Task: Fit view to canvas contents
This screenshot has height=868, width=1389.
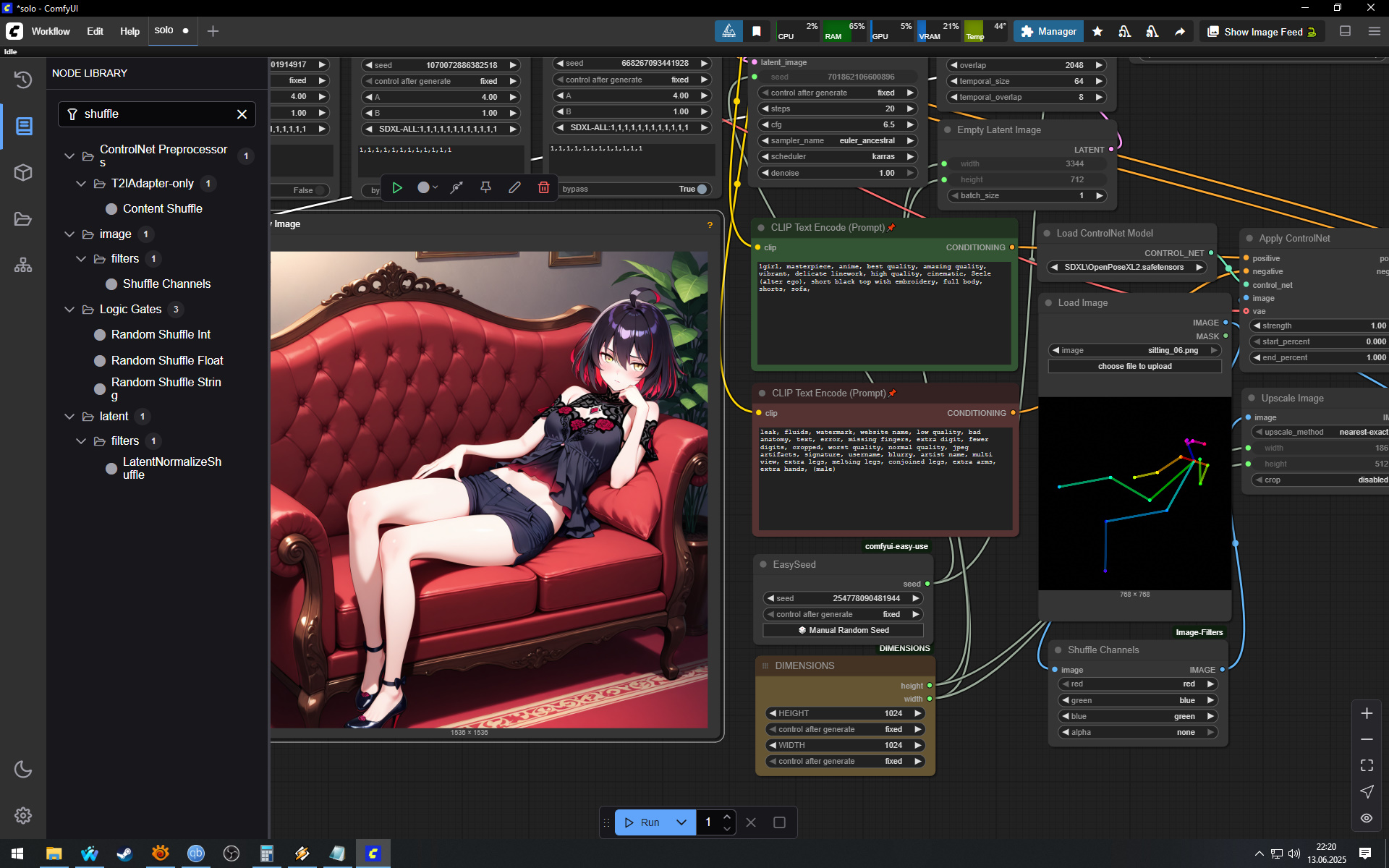Action: point(1367,765)
